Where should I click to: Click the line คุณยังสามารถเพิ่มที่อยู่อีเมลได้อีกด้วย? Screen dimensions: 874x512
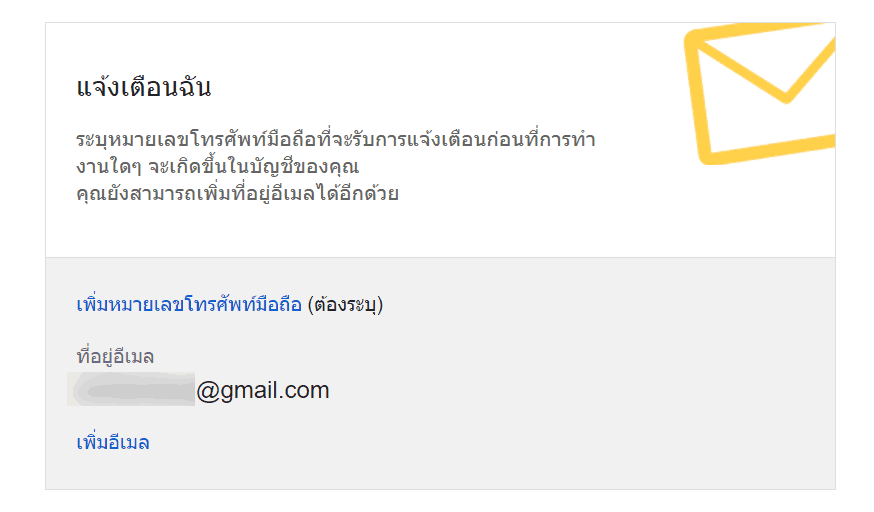[x=238, y=193]
